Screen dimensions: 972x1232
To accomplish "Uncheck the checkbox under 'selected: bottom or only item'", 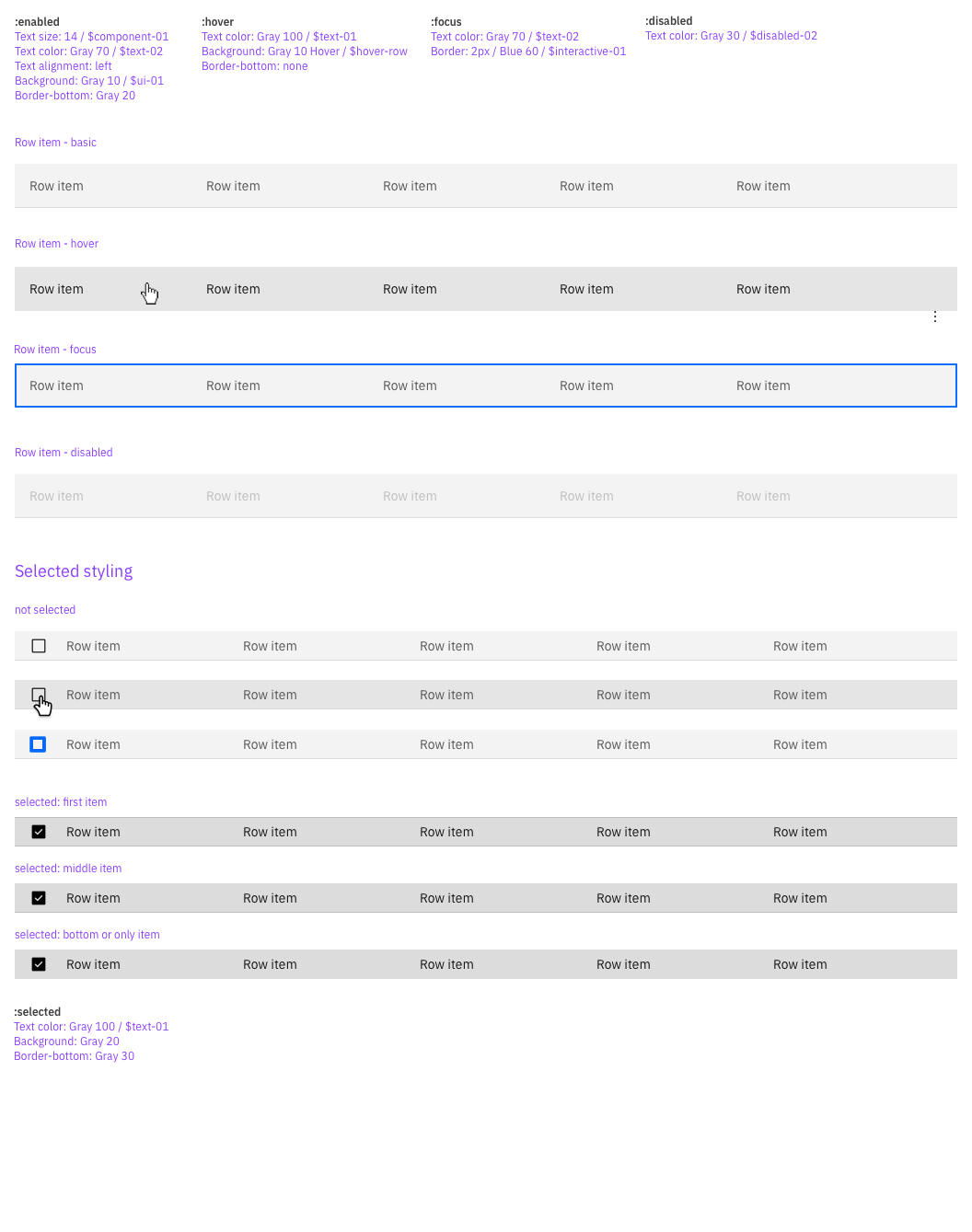I will click(x=39, y=964).
